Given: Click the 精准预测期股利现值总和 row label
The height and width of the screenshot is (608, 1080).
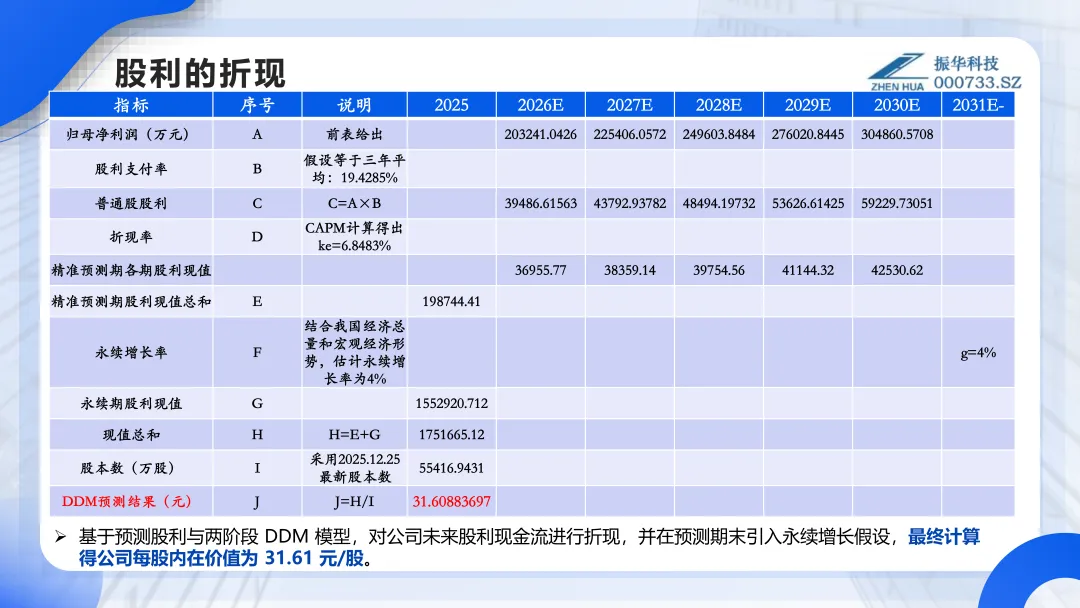Looking at the screenshot, I should 131,301.
